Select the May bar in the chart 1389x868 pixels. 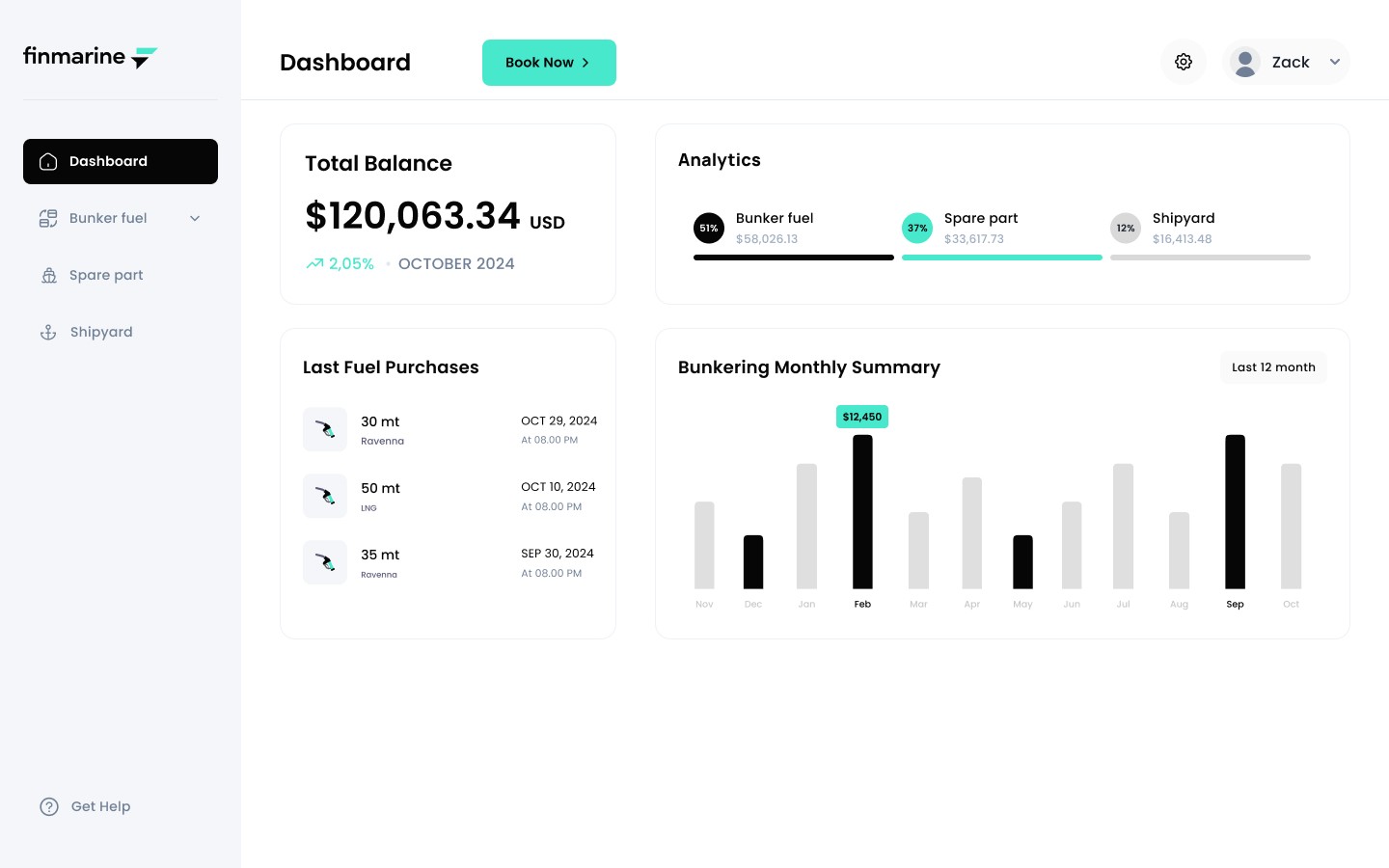[1022, 561]
